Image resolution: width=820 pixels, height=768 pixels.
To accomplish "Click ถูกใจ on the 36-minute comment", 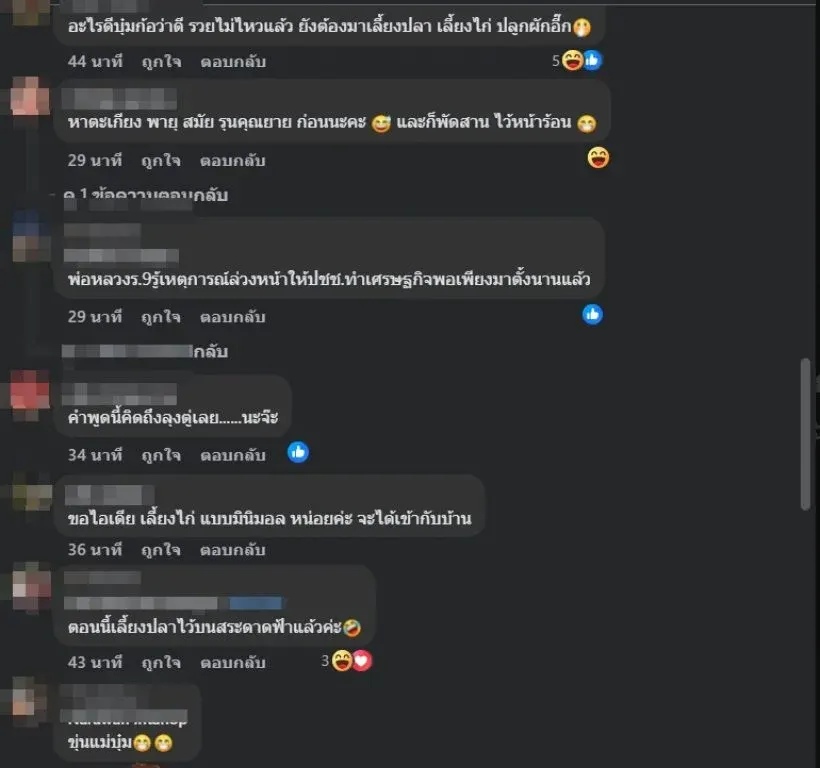I will pyautogui.click(x=161, y=550).
